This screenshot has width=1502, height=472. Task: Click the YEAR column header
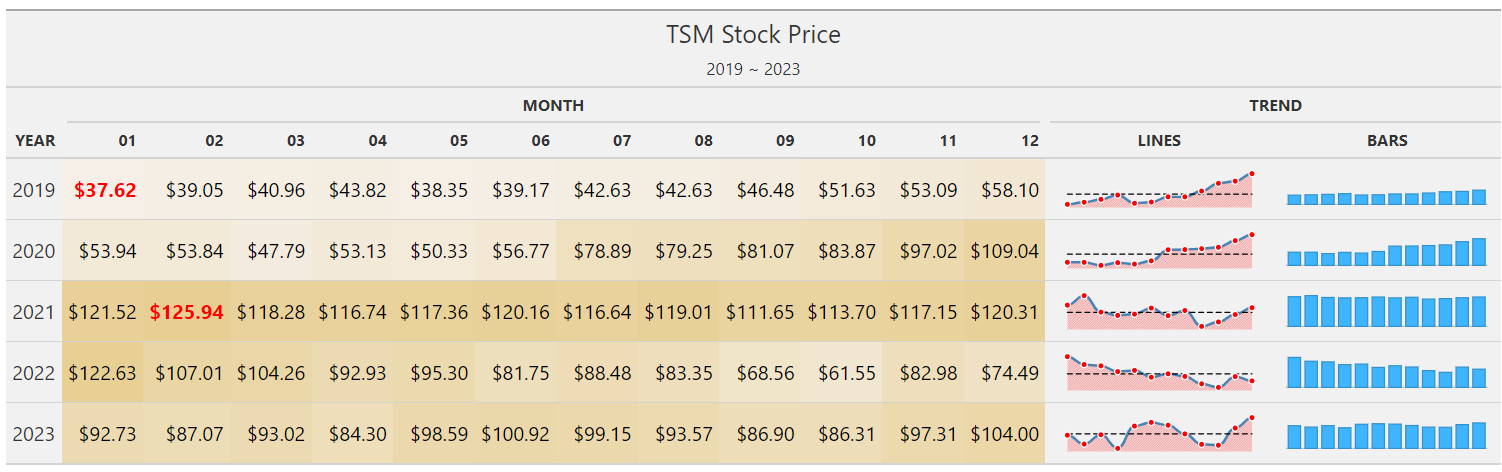35,141
